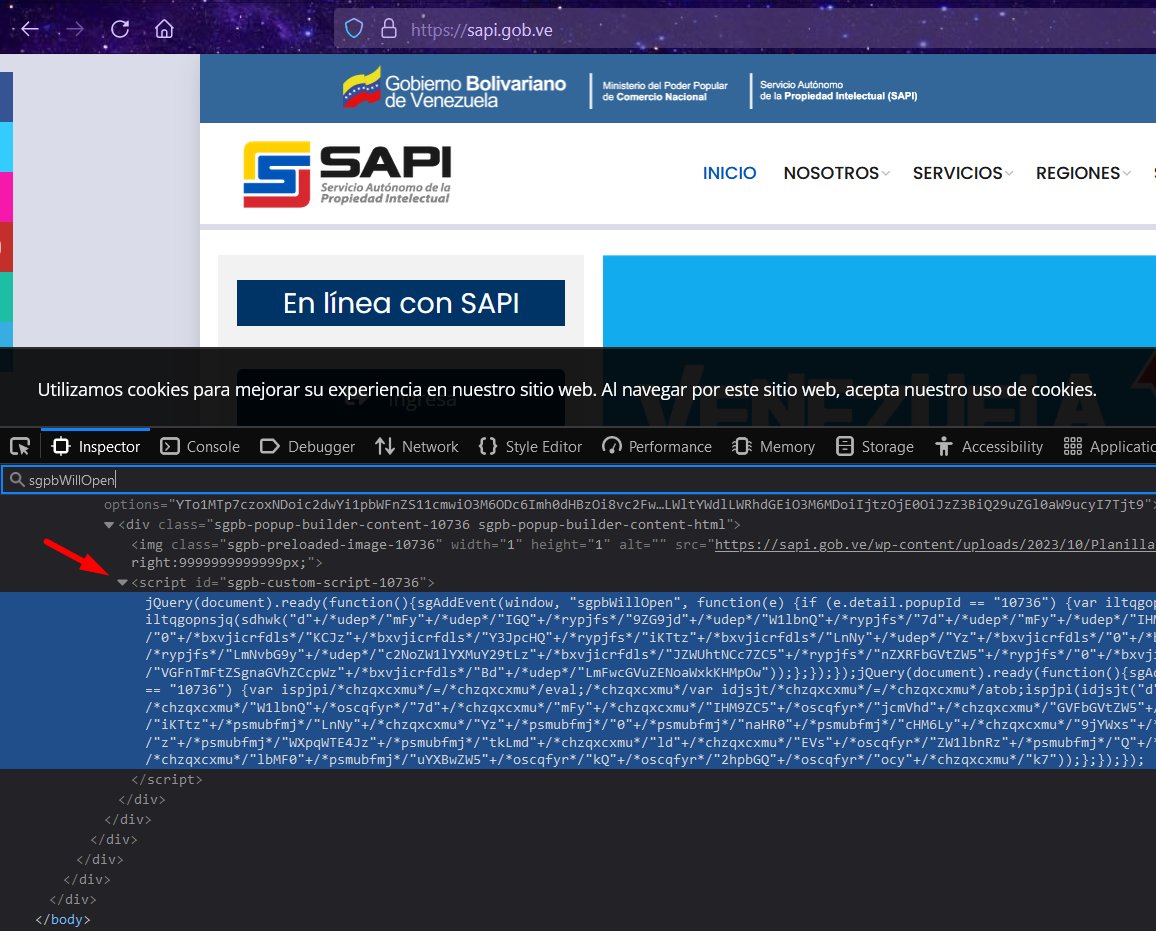
Task: Open the Performance tab
Action: [657, 446]
